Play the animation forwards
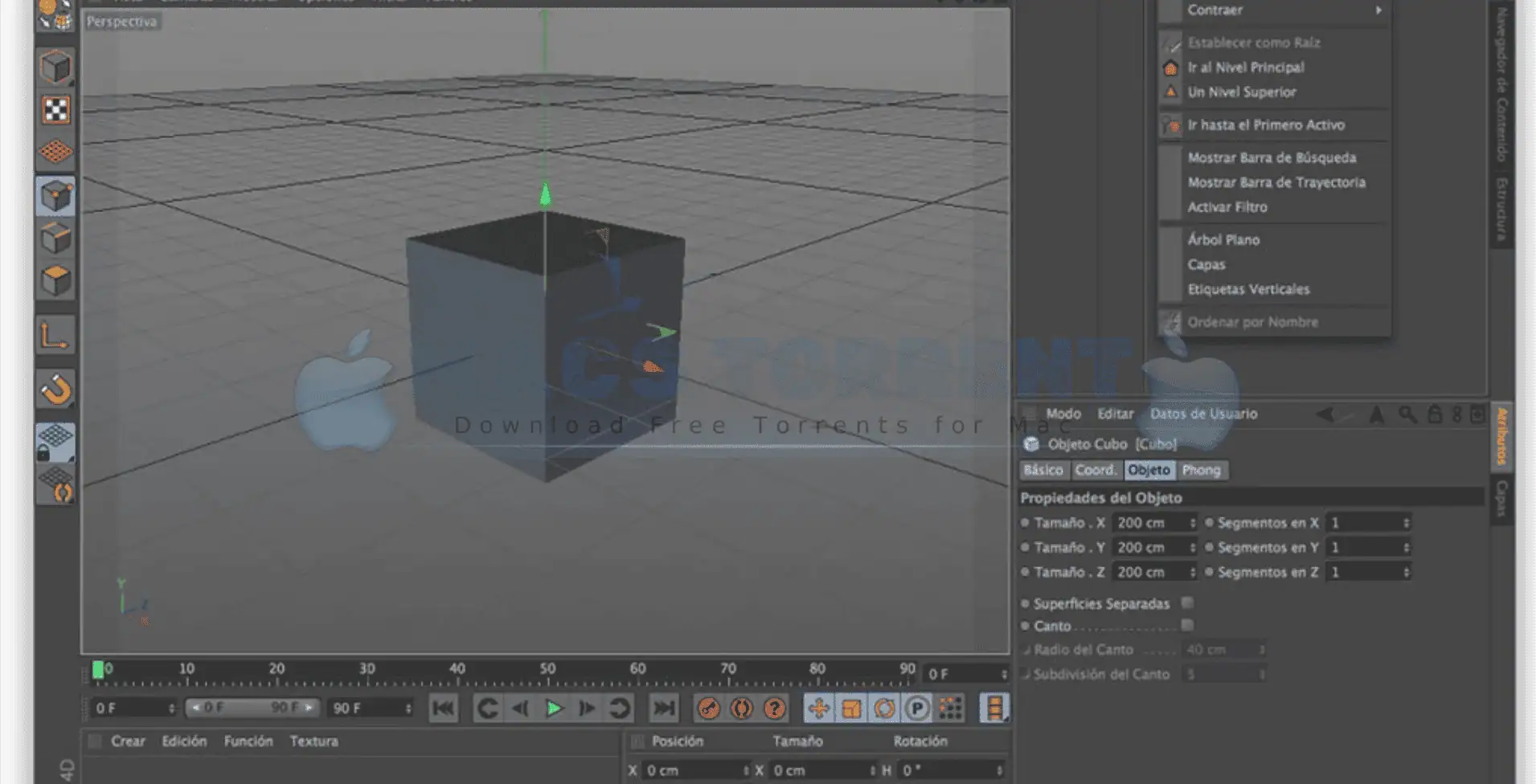 (554, 708)
